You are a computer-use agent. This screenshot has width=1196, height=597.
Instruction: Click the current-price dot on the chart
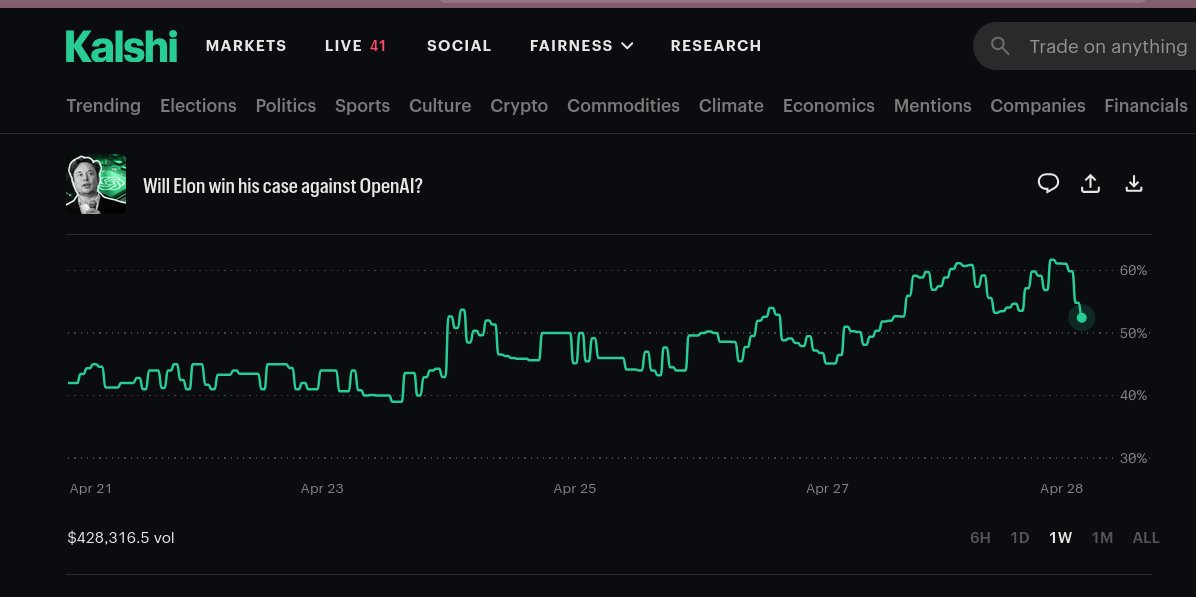coord(1082,317)
